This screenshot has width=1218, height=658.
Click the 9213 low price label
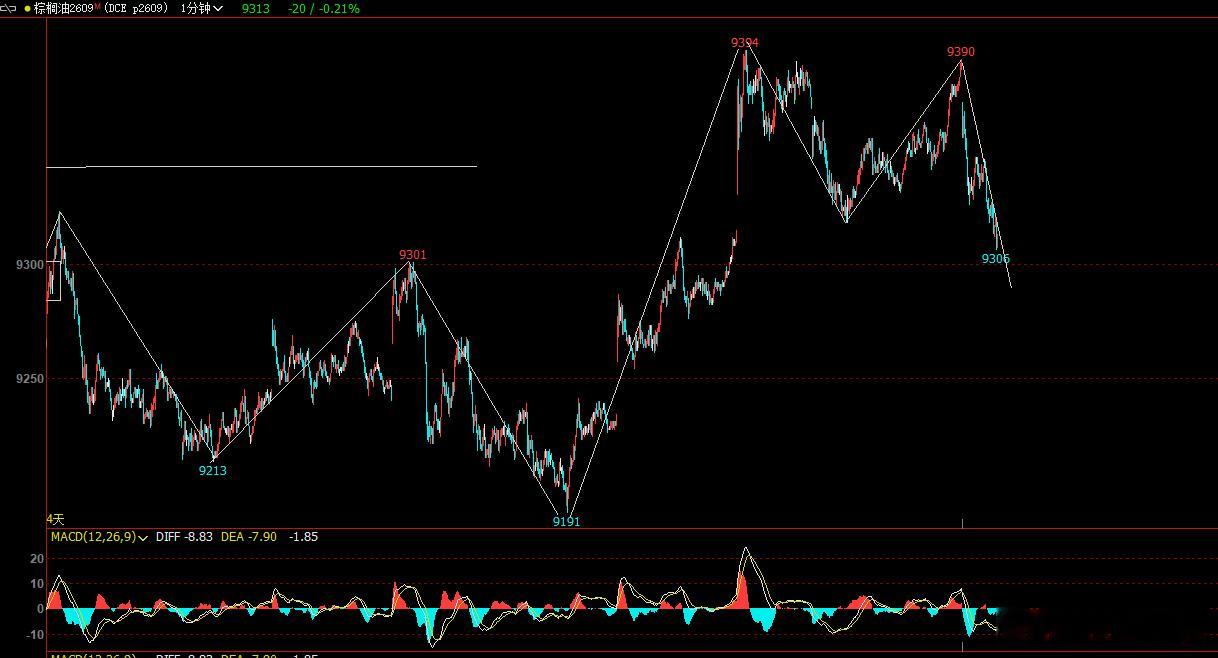[x=212, y=470]
